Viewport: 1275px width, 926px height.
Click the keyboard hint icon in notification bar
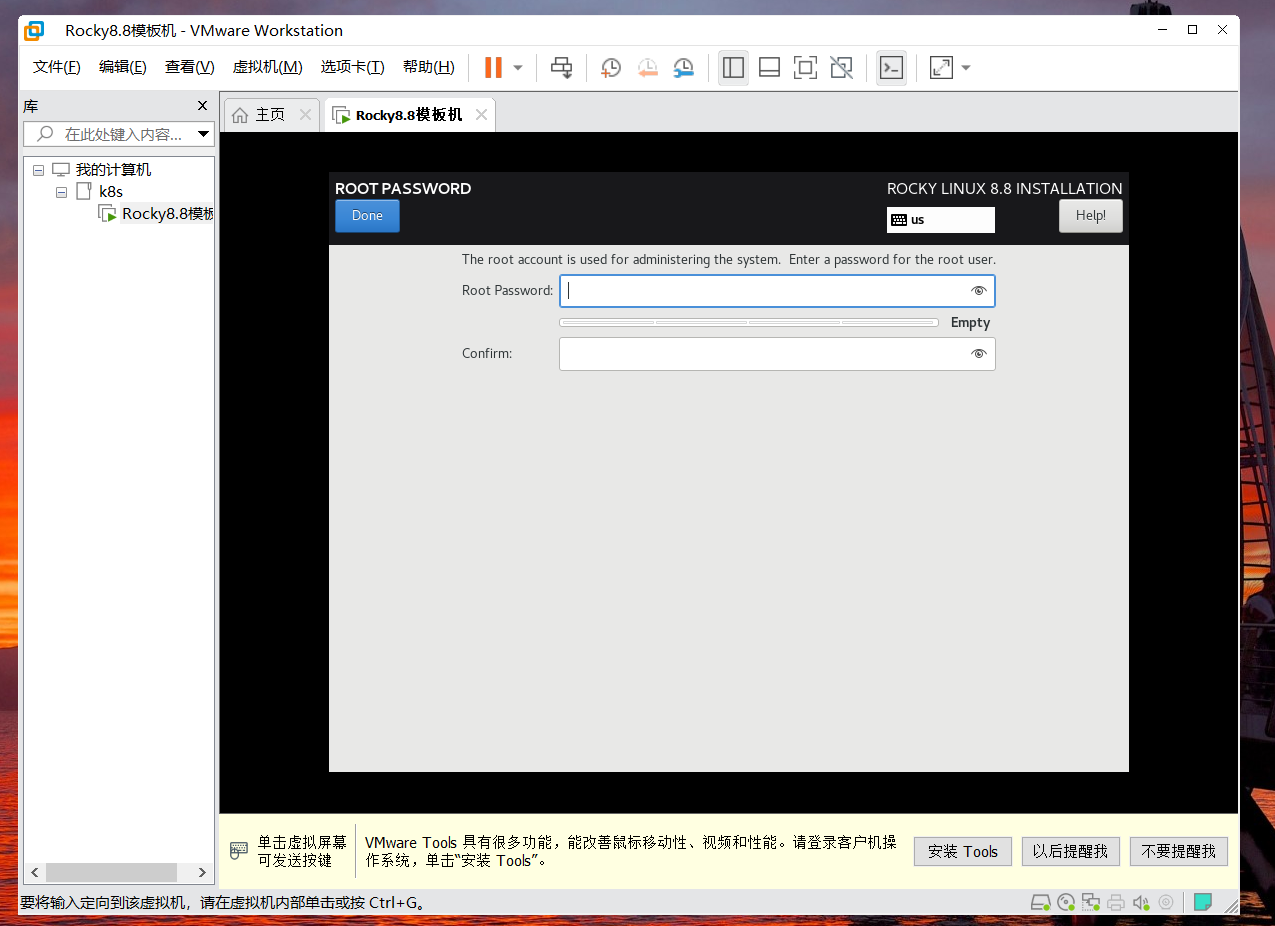(238, 851)
